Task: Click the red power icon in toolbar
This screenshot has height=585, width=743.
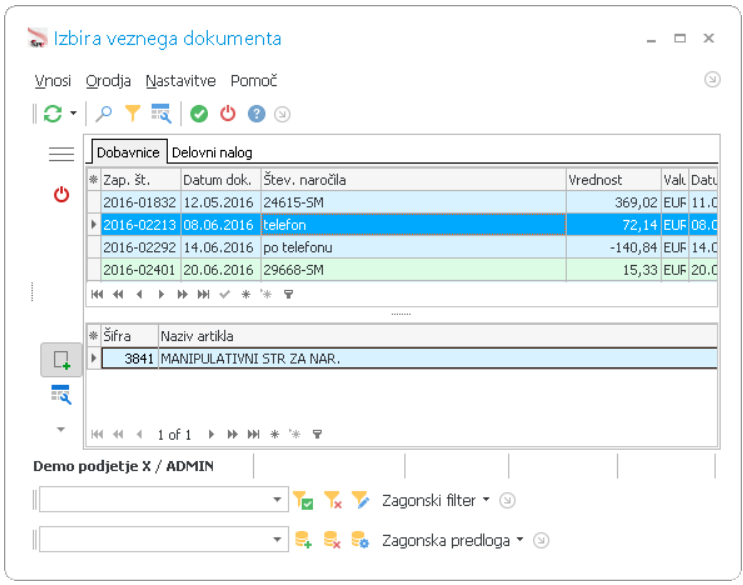Action: (228, 114)
